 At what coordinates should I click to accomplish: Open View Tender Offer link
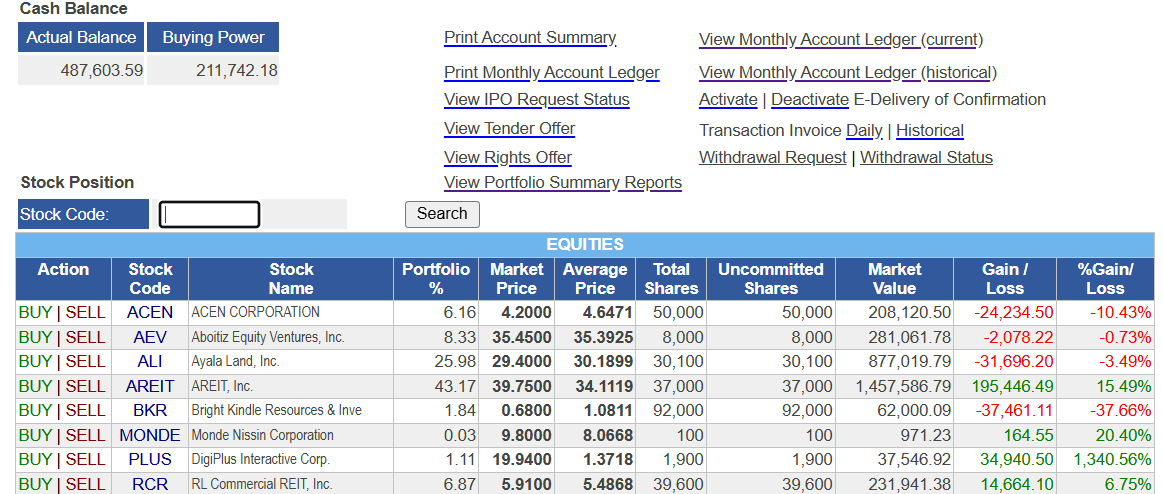(x=509, y=128)
